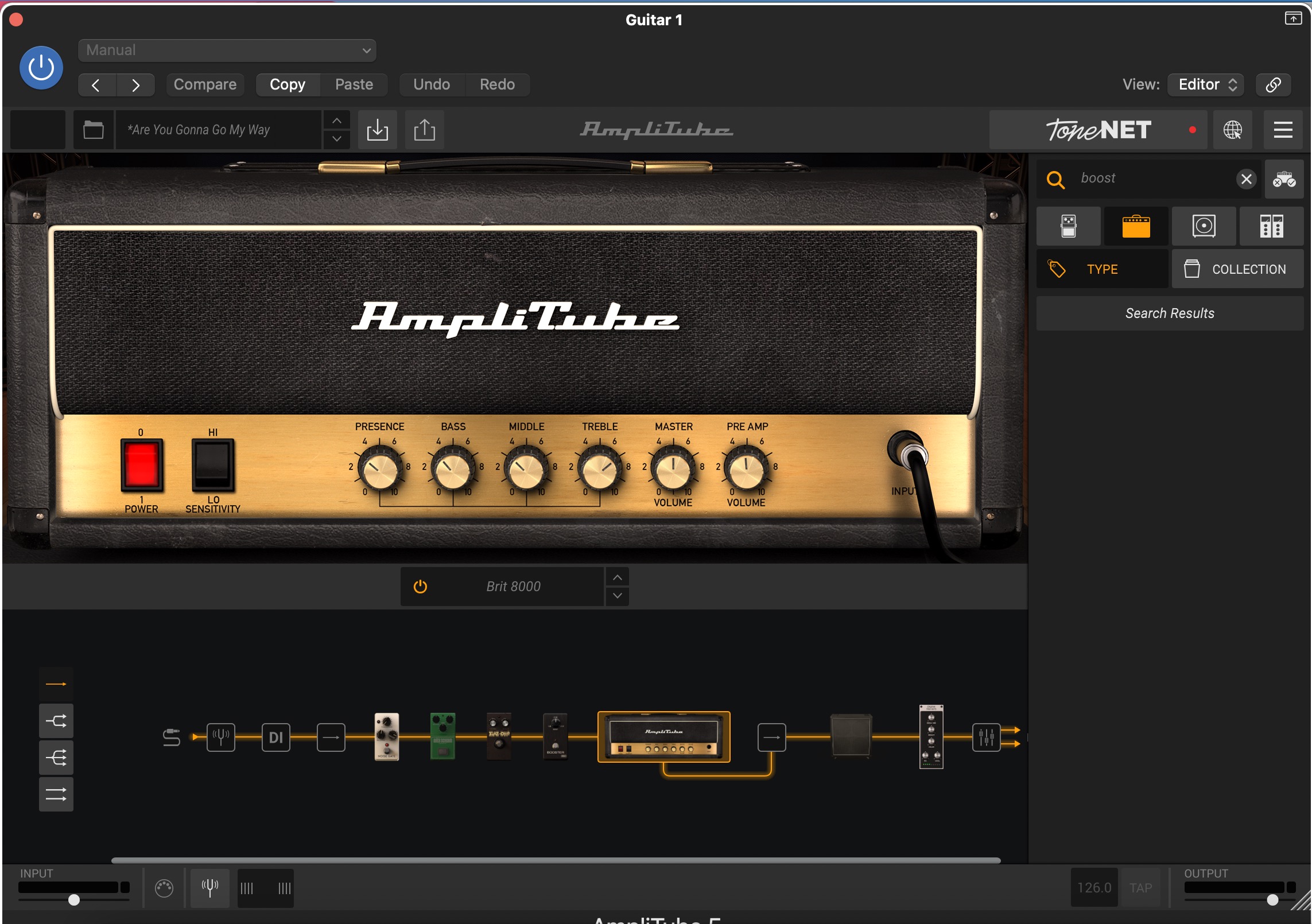Viewport: 1312px width, 924px height.
Task: Select the black booster pedal
Action: pos(555,736)
